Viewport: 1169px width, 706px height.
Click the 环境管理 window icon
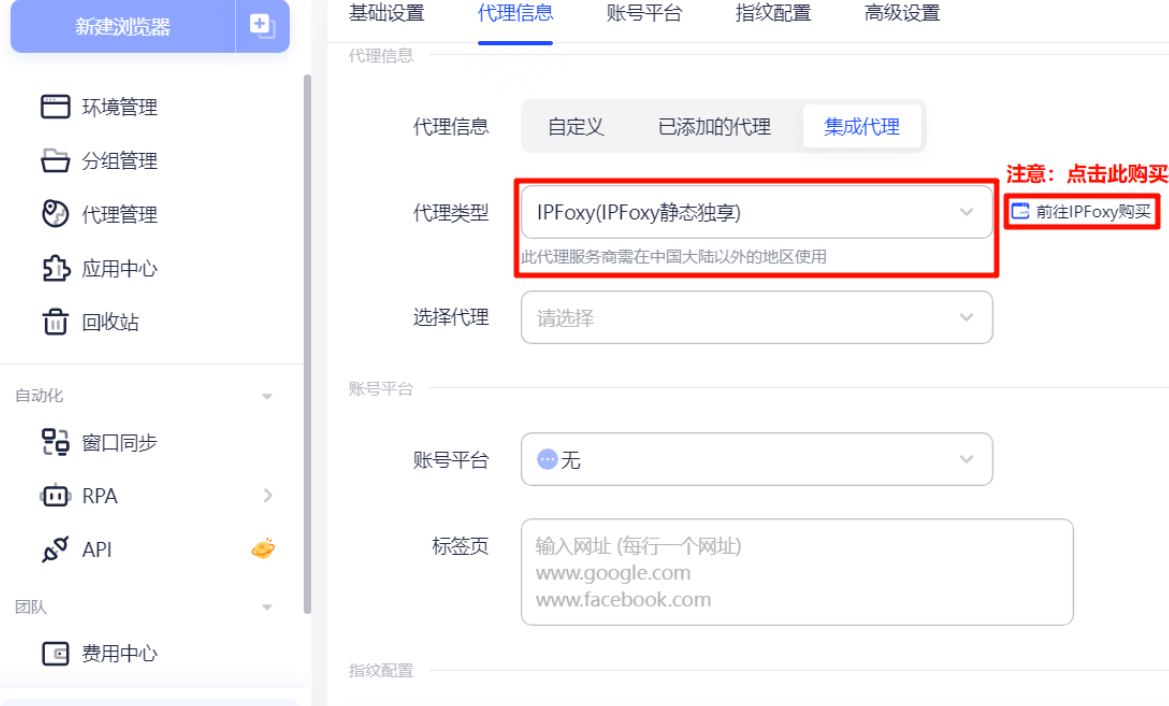tap(55, 107)
